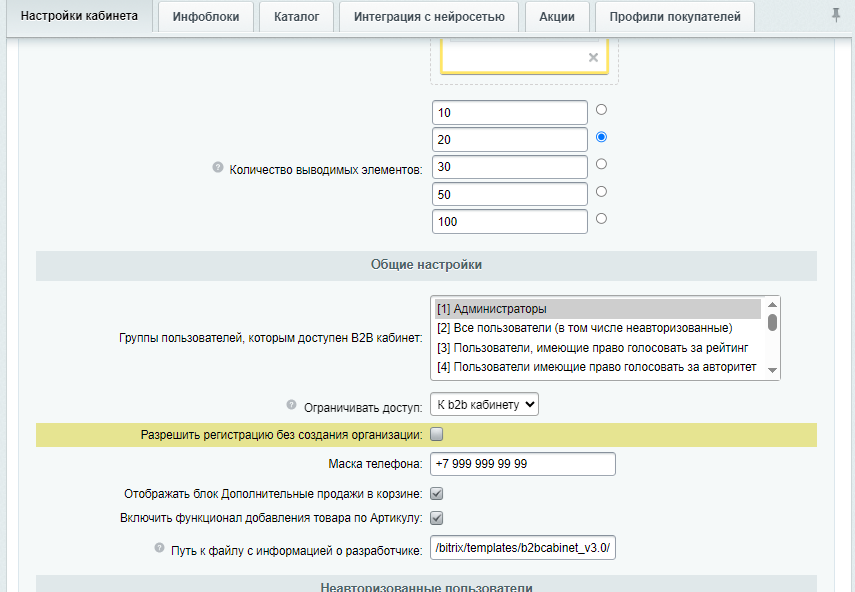Select [1] Администраторы in groups list

coord(598,309)
